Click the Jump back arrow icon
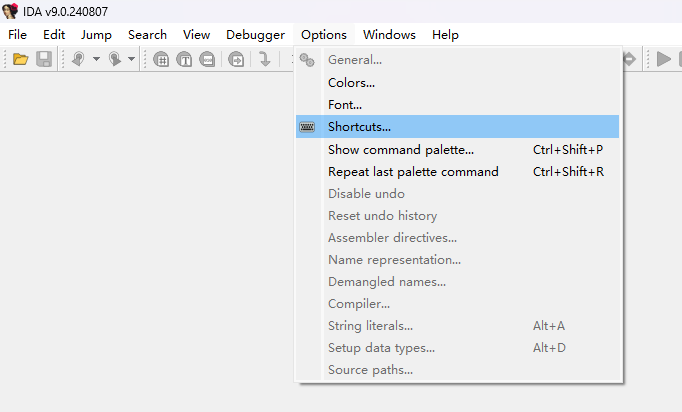Viewport: 682px width, 412px height. [78, 59]
